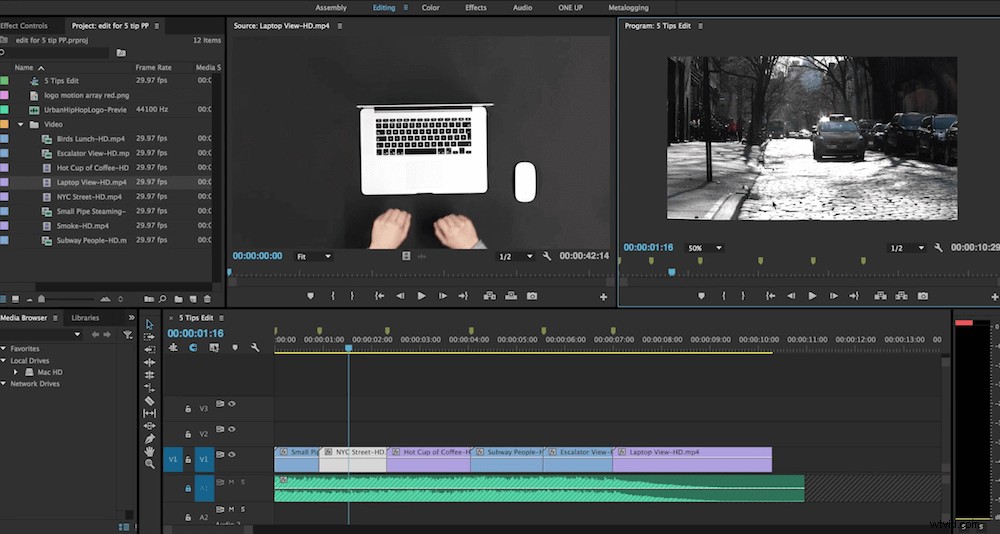The height and width of the screenshot is (534, 1000).
Task: Toggle timeline Snap magnet icon
Action: (x=193, y=348)
